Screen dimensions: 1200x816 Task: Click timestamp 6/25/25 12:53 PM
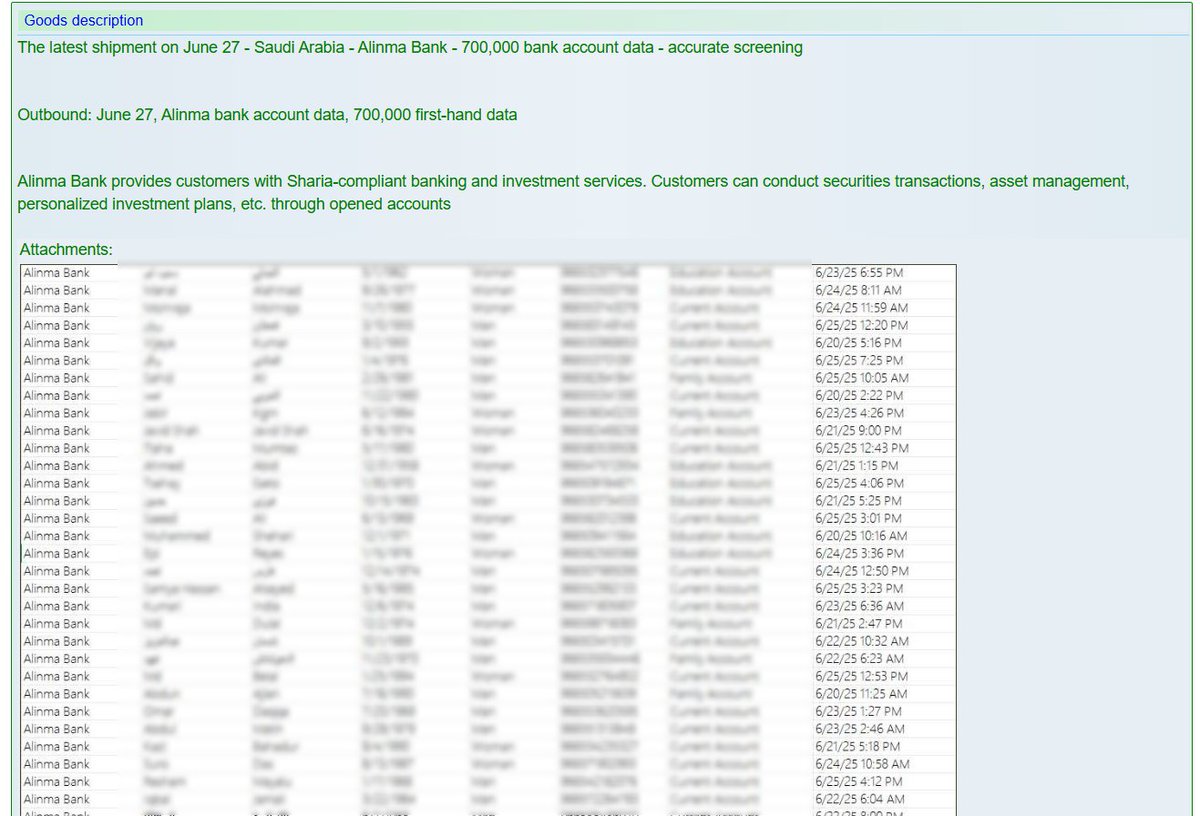(862, 676)
